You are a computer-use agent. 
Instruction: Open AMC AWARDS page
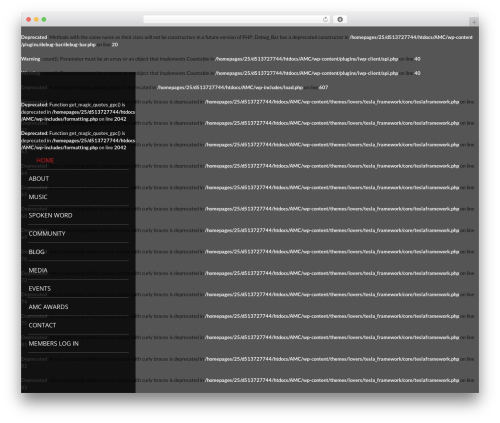point(48,307)
